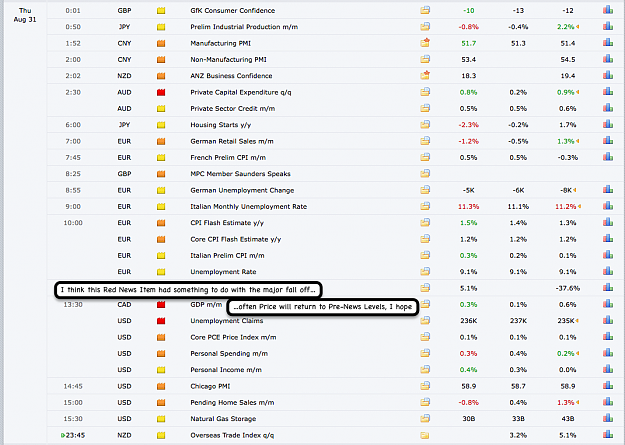Open chart icon for GfK Consumer Confidence

click(x=608, y=10)
